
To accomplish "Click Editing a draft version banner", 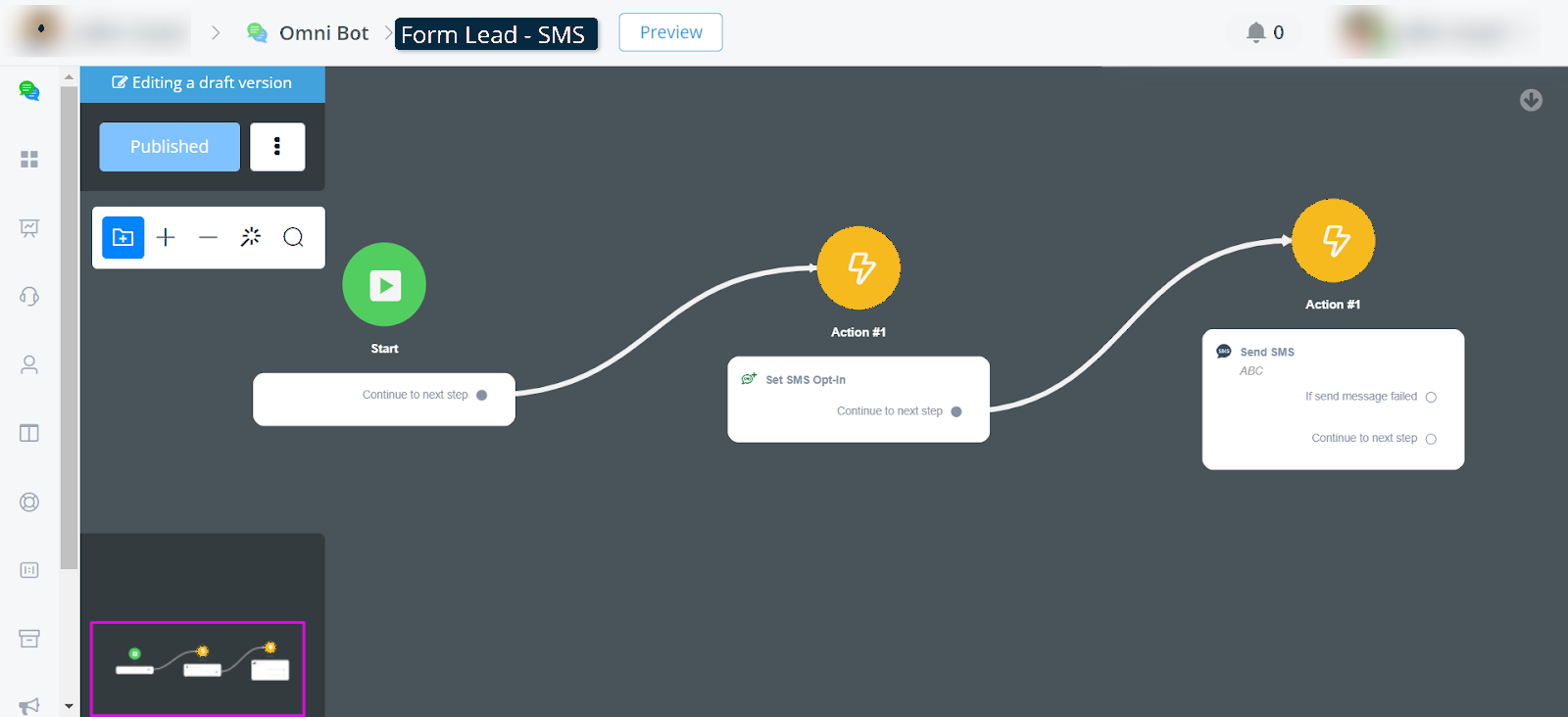I will point(202,83).
